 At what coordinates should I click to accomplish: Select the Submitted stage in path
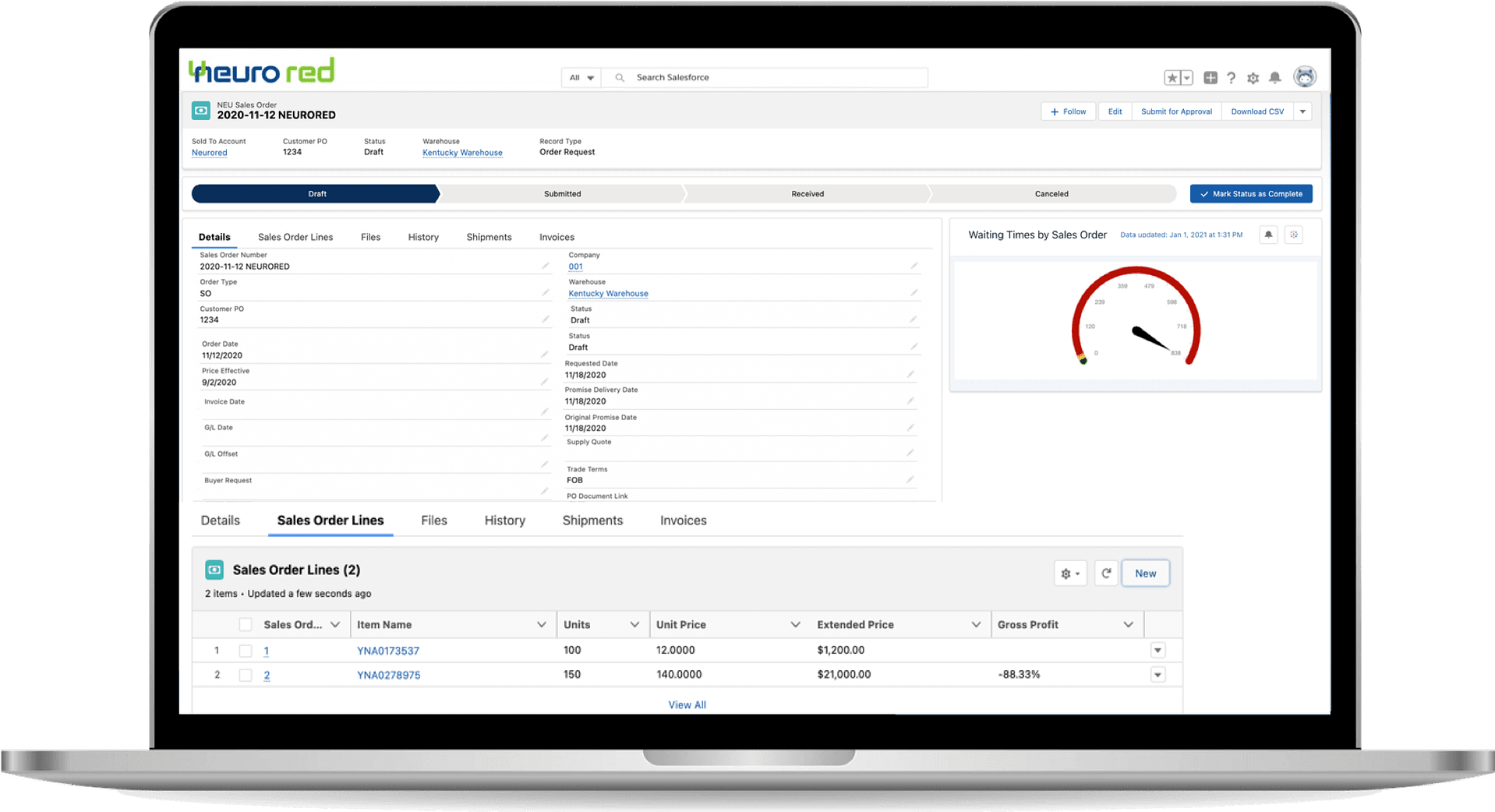coord(562,194)
